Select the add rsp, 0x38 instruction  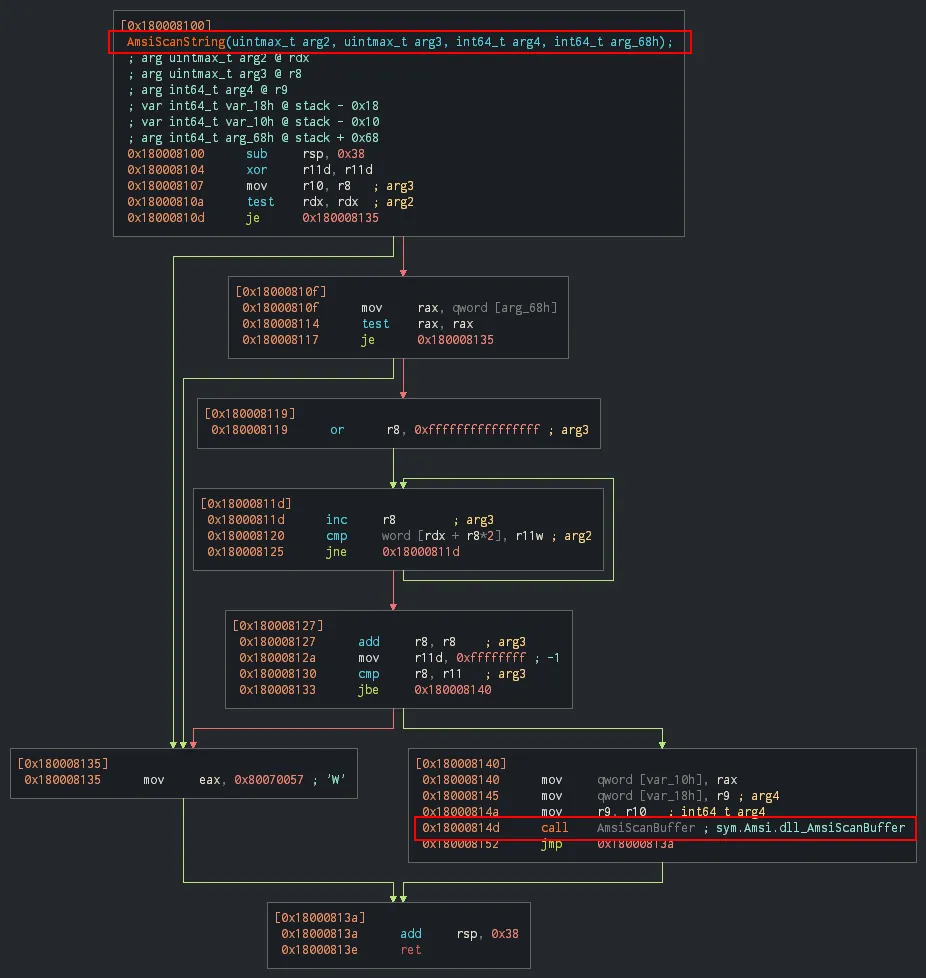click(x=450, y=934)
